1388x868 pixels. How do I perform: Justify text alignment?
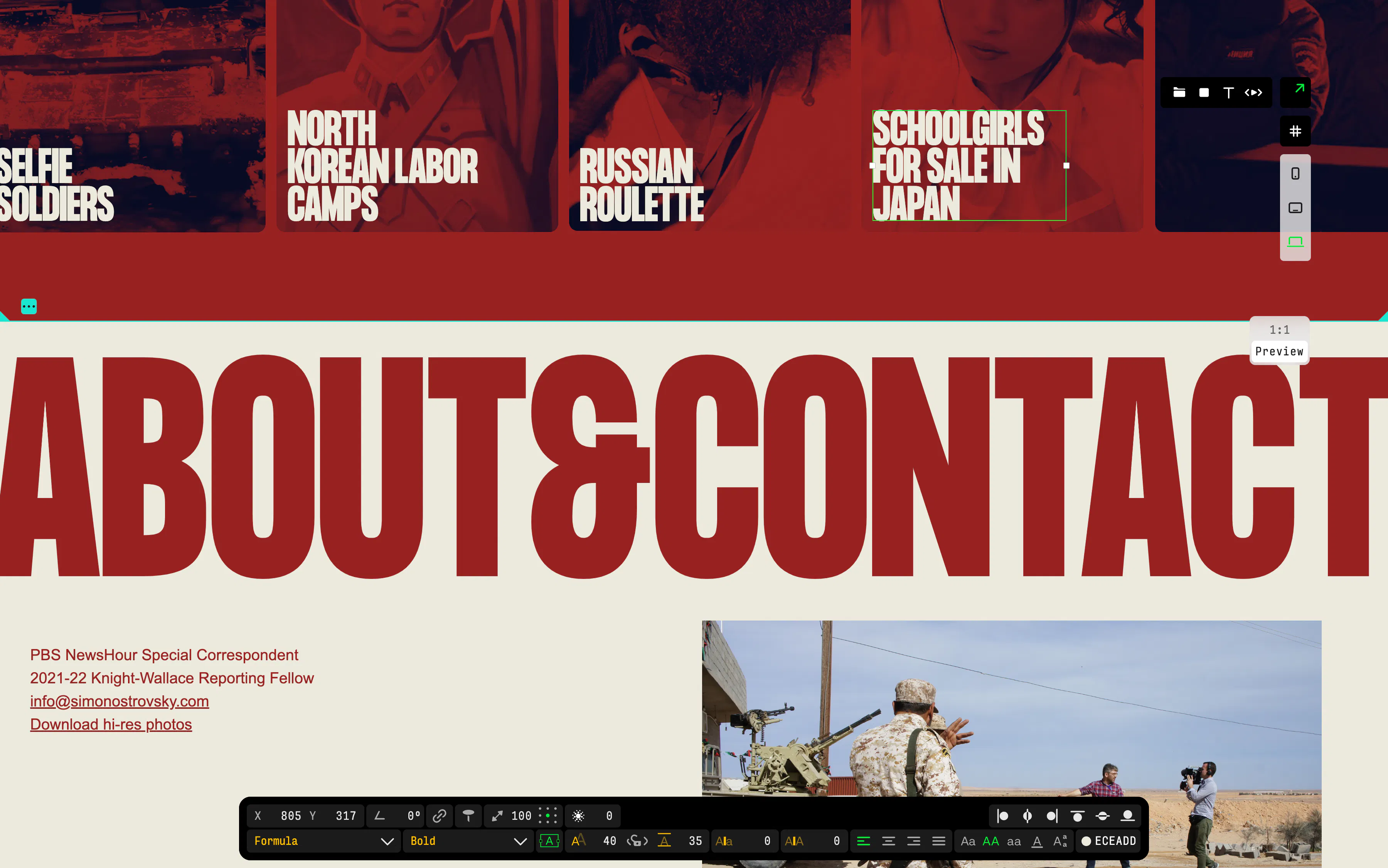[x=938, y=841]
